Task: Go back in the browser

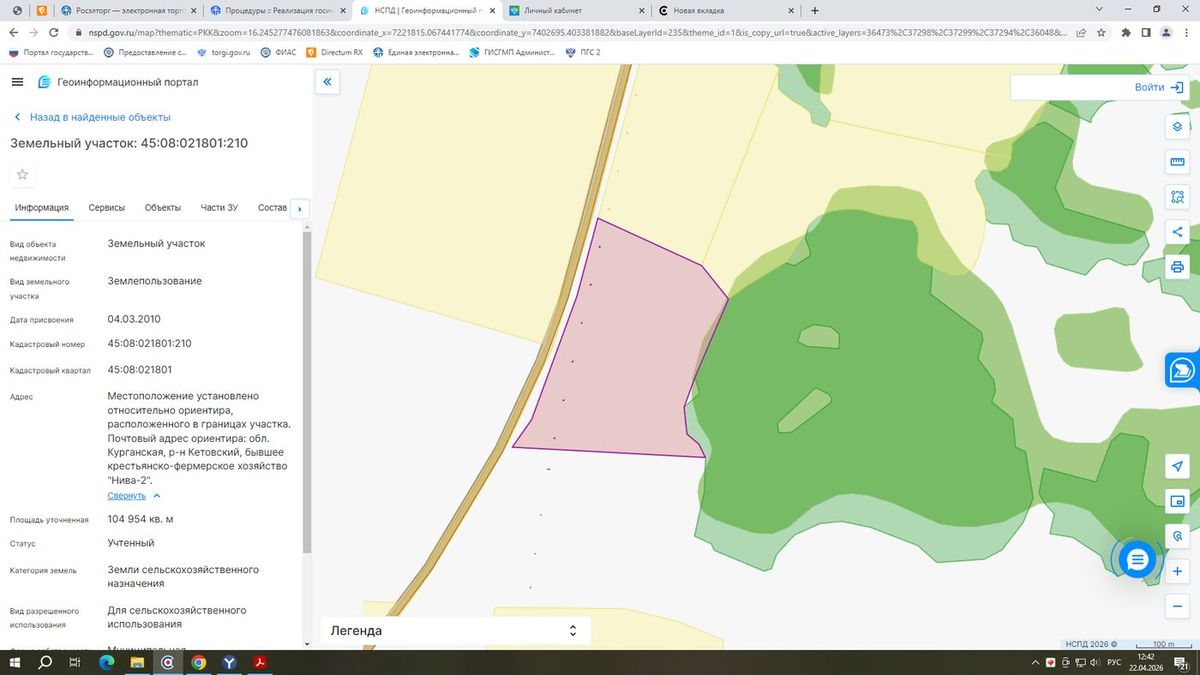Action: point(14,32)
